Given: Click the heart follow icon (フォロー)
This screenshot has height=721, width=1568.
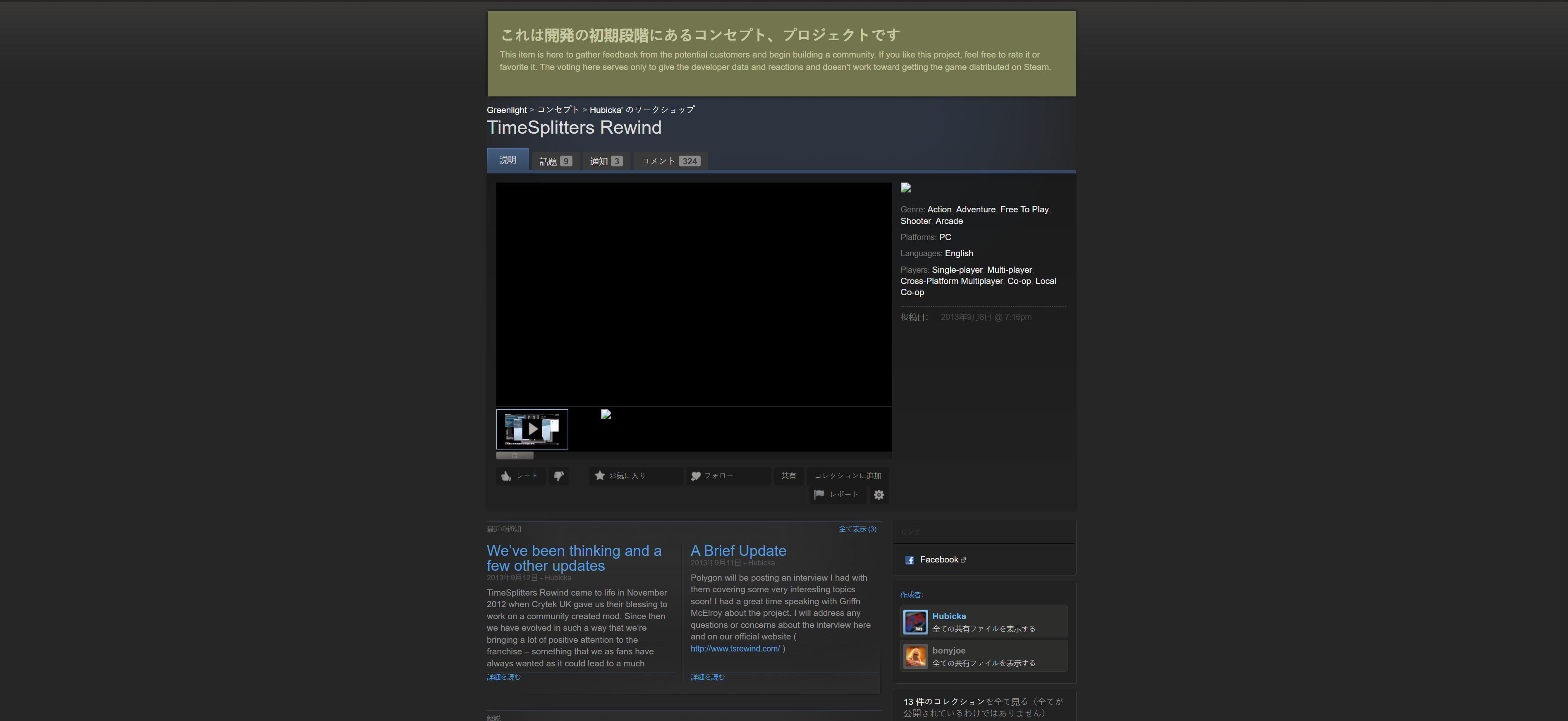Looking at the screenshot, I should click(696, 476).
